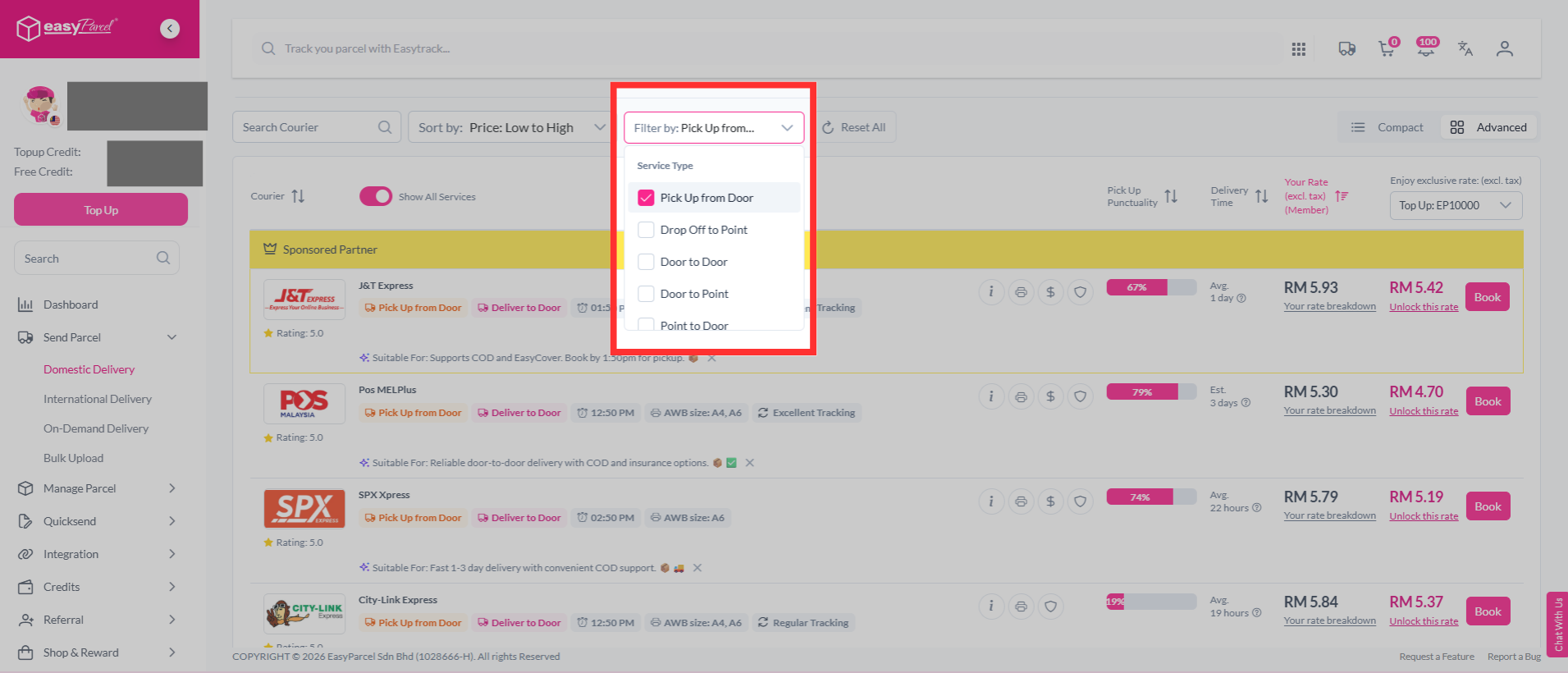1568x673 pixels.
Task: Open Domestic Delivery page
Action: click(x=89, y=369)
